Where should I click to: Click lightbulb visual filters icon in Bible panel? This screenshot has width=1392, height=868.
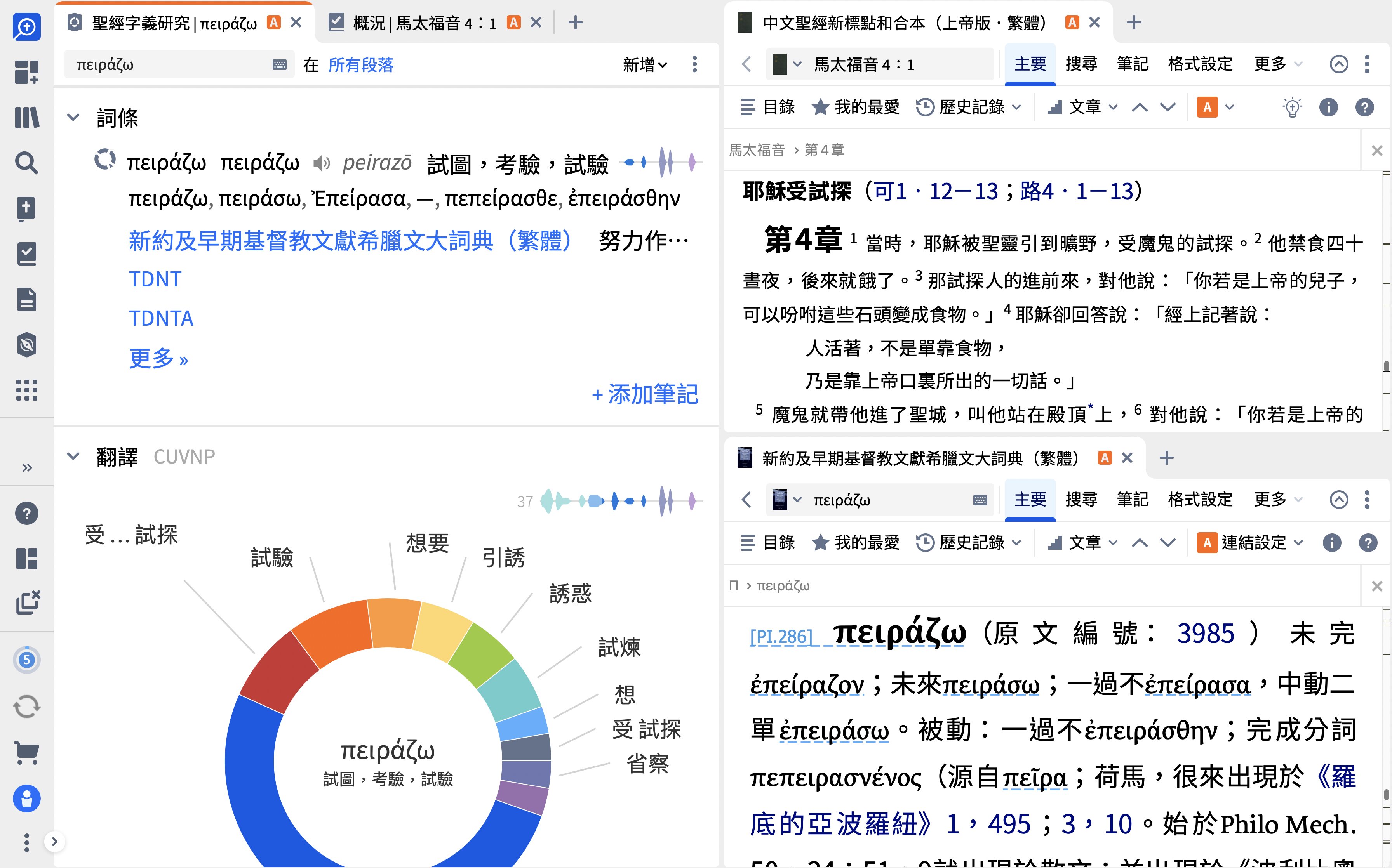(1292, 108)
